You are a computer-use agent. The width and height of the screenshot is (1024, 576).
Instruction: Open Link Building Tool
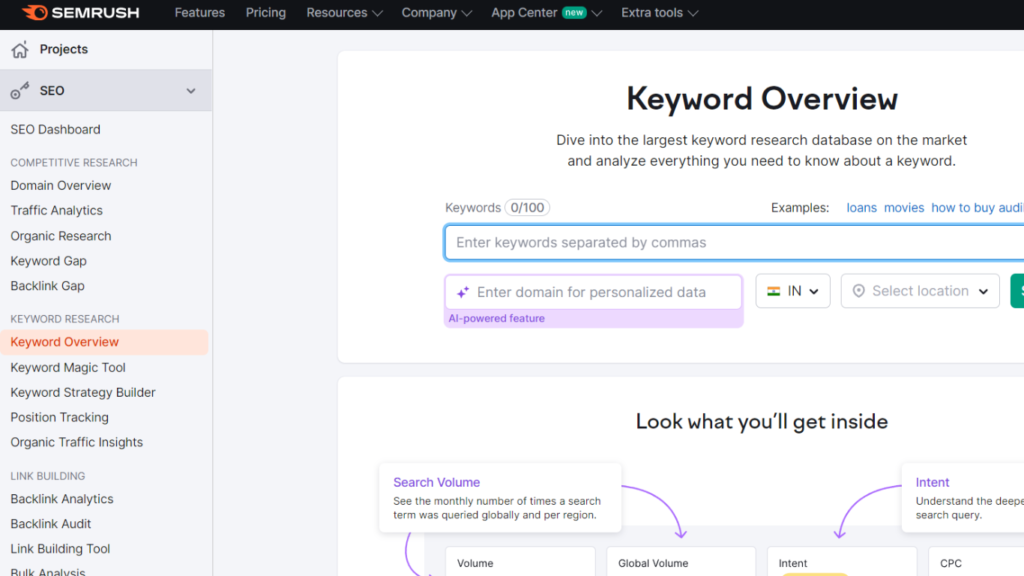click(x=60, y=549)
